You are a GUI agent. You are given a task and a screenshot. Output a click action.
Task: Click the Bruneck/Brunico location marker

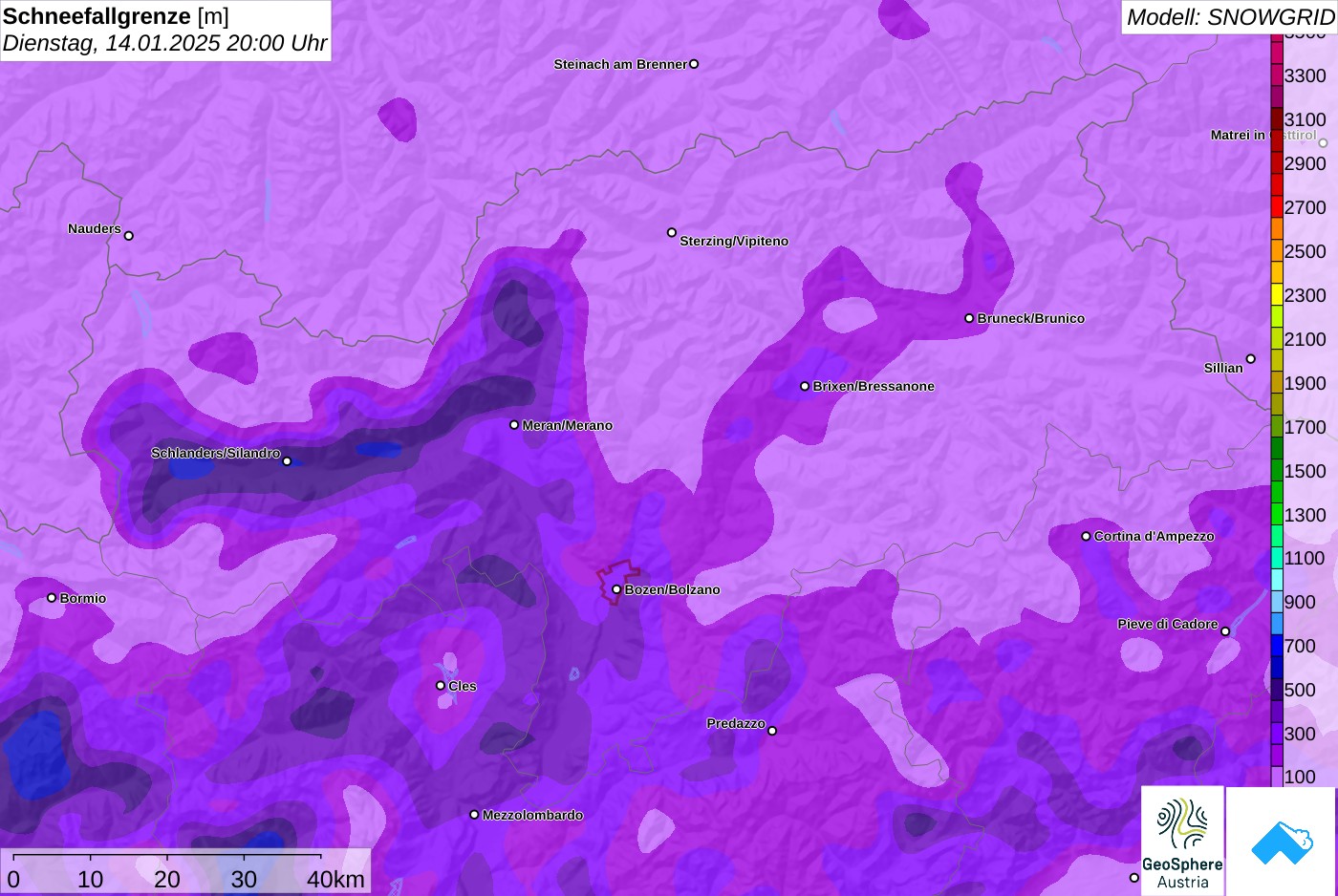point(969,318)
